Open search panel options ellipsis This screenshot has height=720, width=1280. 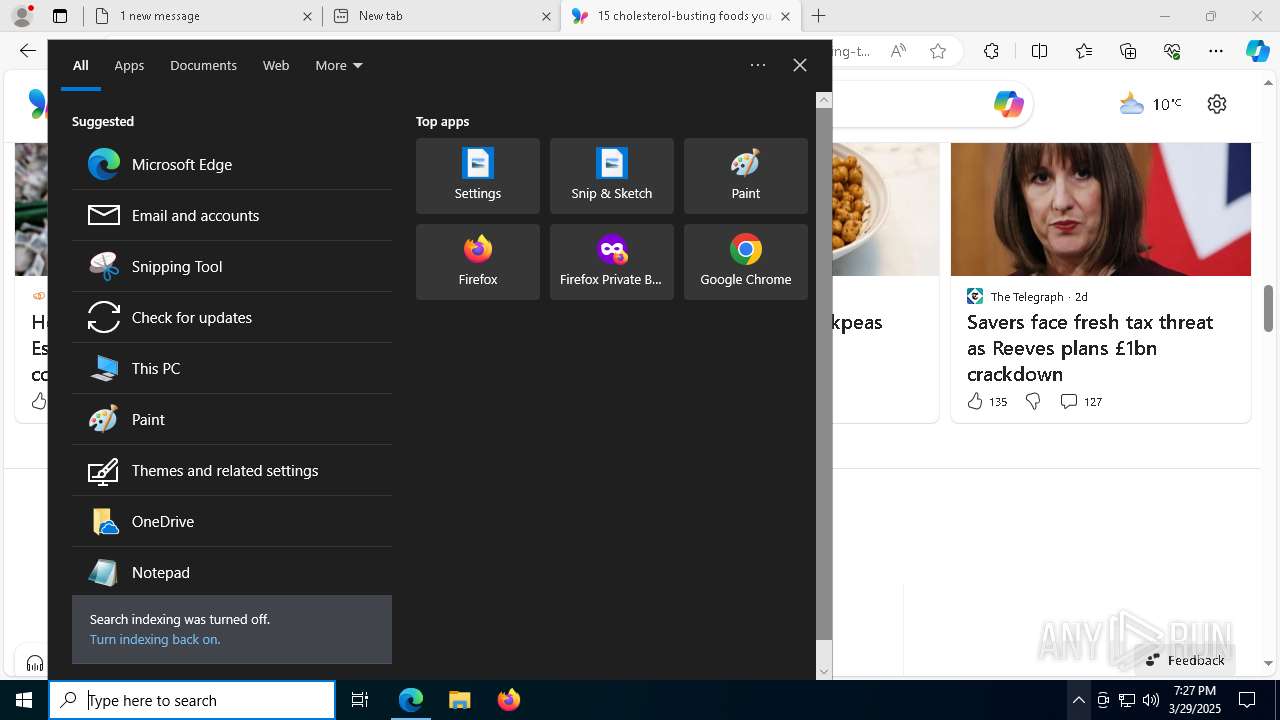coord(758,65)
